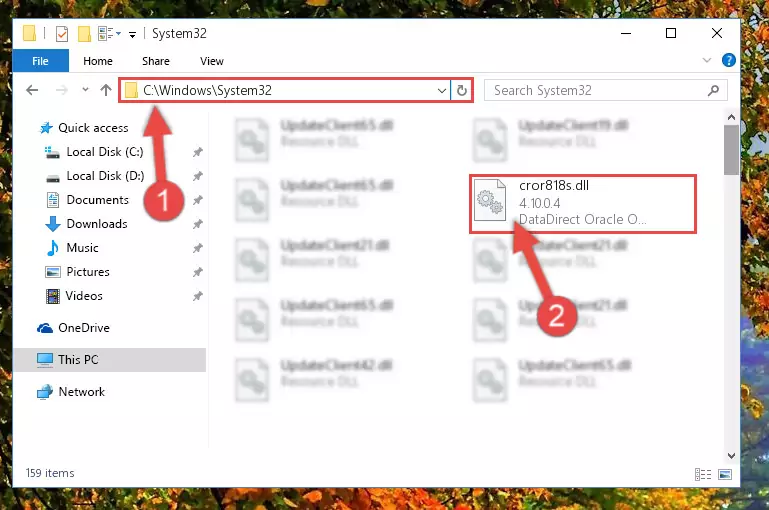
Task: Open Music in the navigation pane
Action: pos(72,248)
